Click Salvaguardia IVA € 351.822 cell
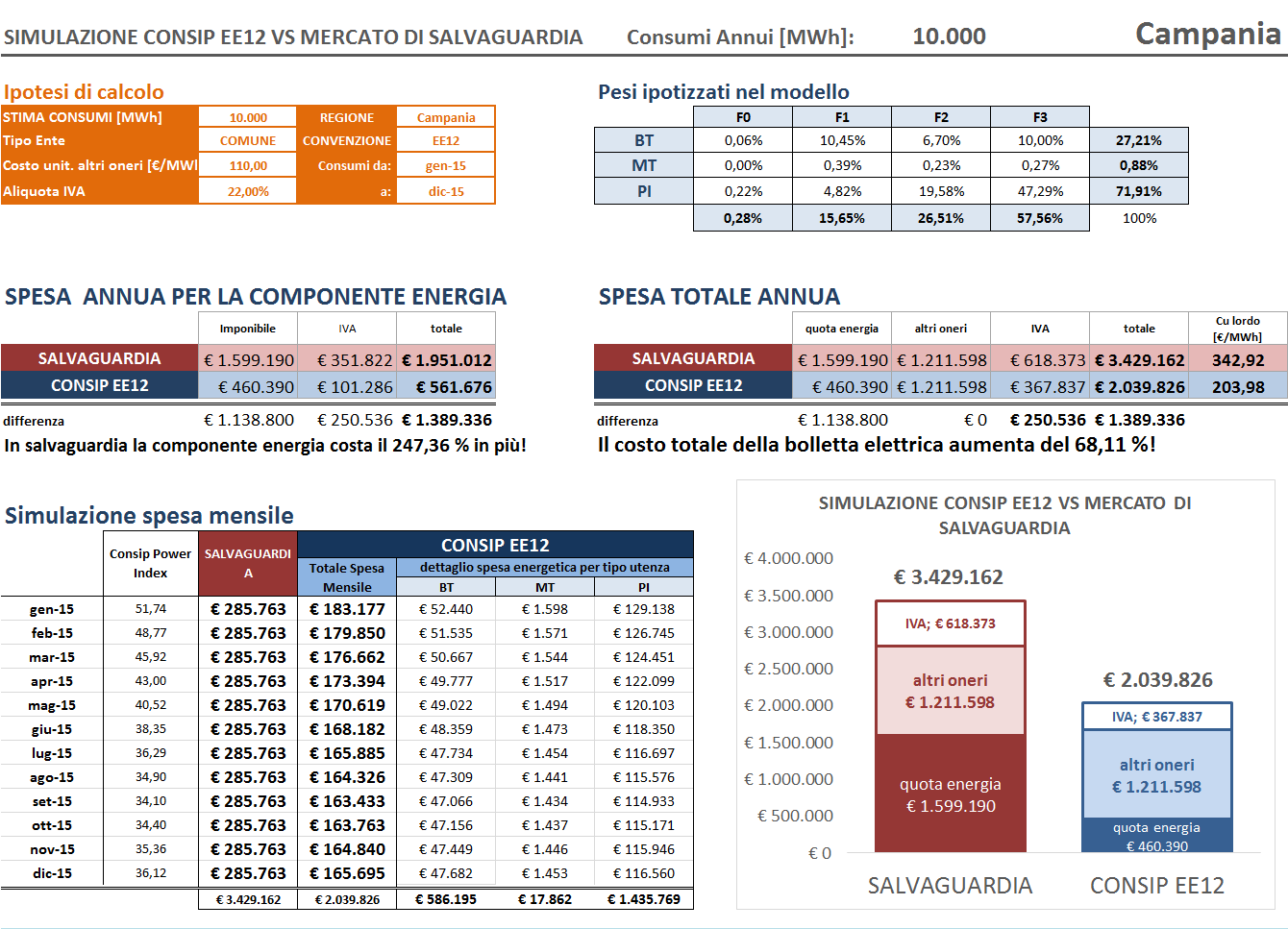The width and height of the screenshot is (1288, 929). click(347, 359)
